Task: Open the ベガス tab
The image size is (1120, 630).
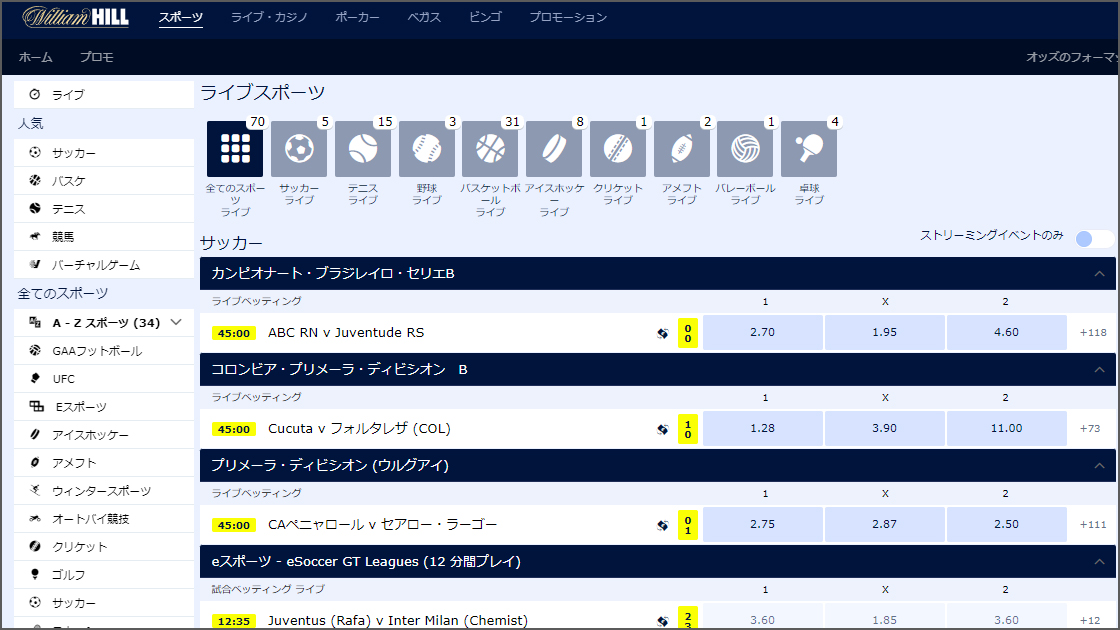Action: pyautogui.click(x=424, y=17)
